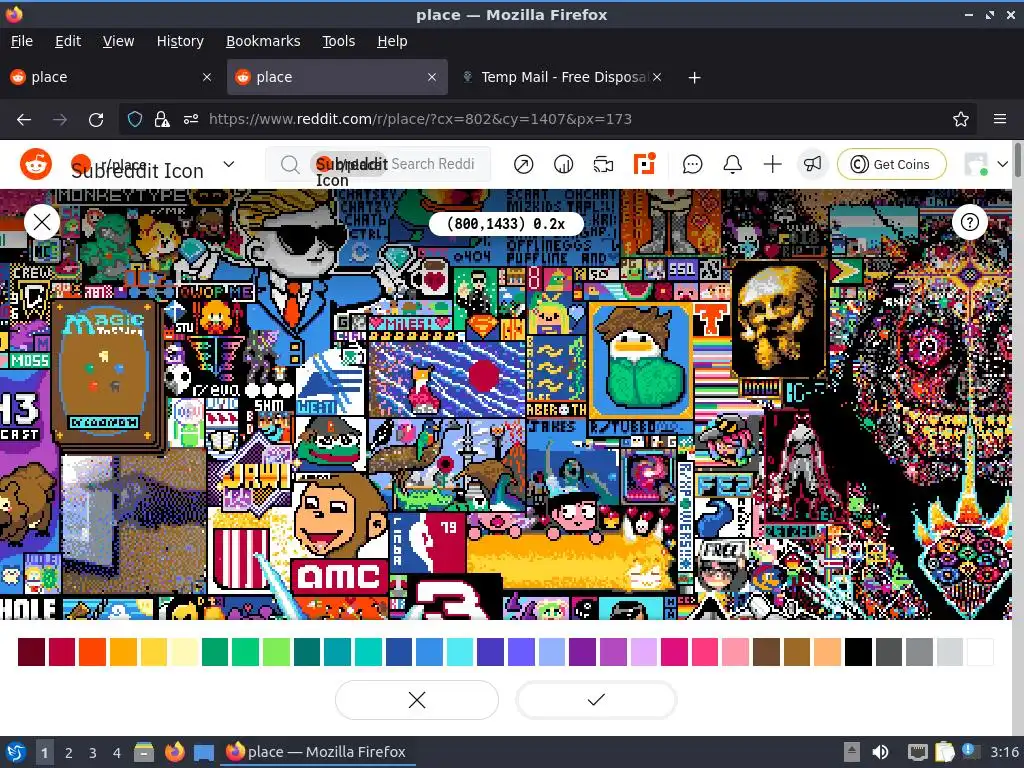Viewport: 1024px width, 768px height.
Task: Select the black color swatch
Action: coord(858,652)
